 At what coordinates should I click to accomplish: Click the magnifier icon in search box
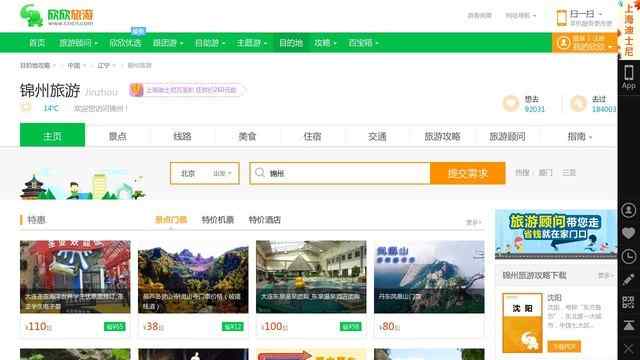[x=260, y=173]
